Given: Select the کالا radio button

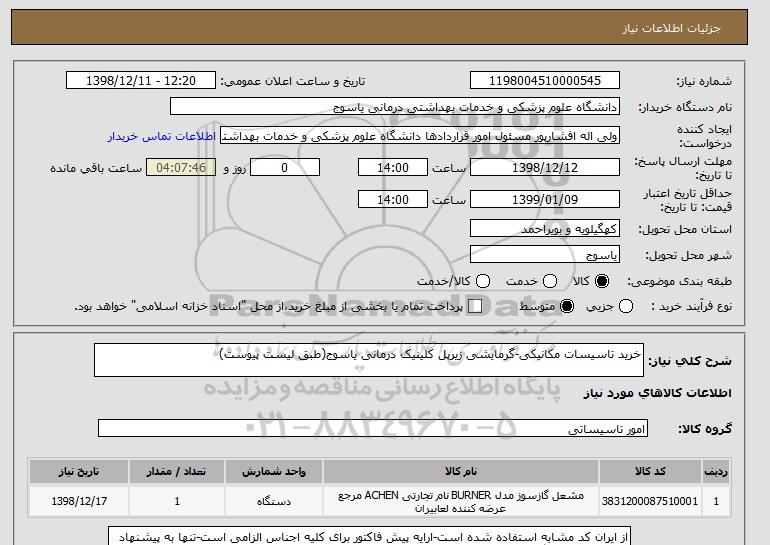Looking at the screenshot, I should tap(602, 281).
